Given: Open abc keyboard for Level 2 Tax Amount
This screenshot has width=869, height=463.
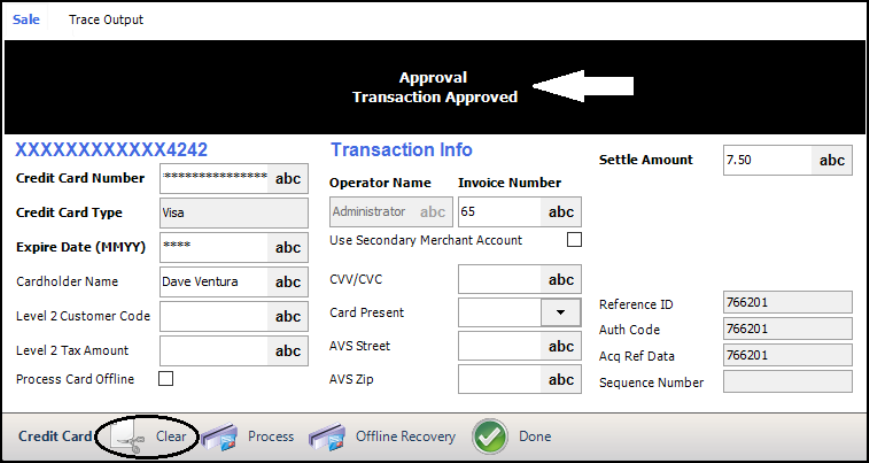Looking at the screenshot, I should coord(288,350).
